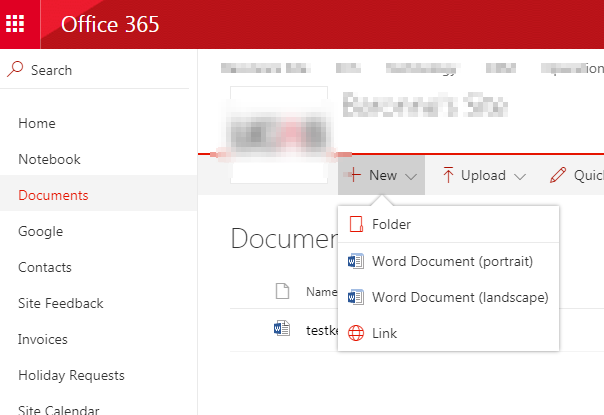Open Holiday Requests in sidebar
604x415 pixels.
pos(71,375)
